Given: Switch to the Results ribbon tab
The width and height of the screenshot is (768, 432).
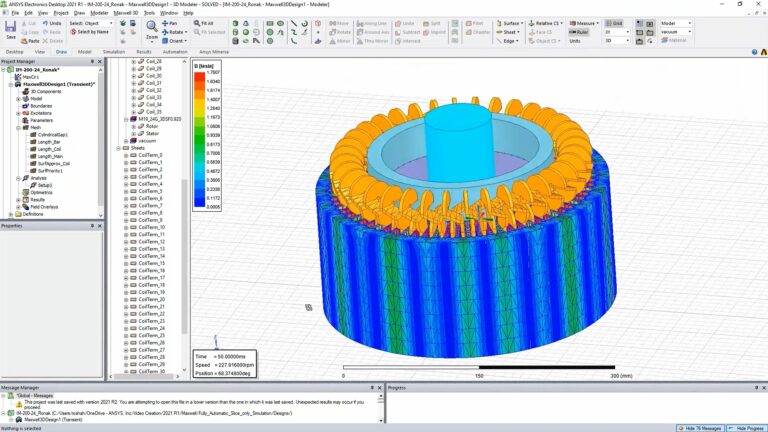Looking at the screenshot, I should point(144,51).
